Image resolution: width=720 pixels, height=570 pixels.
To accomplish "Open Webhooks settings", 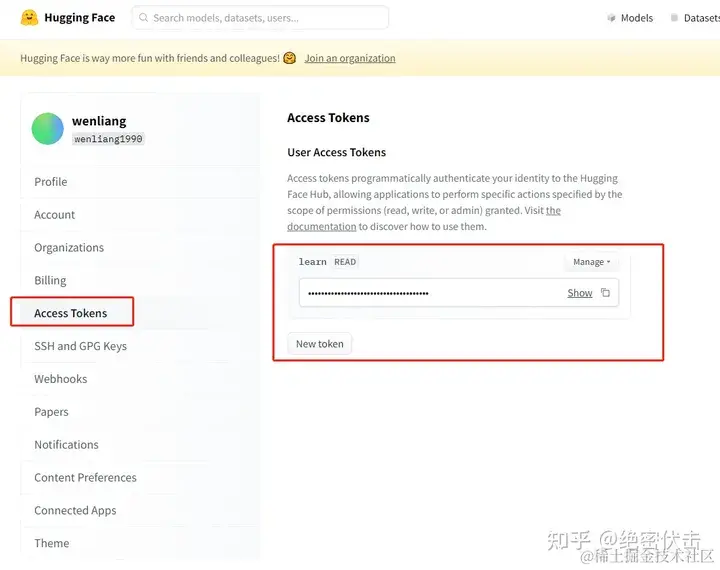I will [61, 379].
